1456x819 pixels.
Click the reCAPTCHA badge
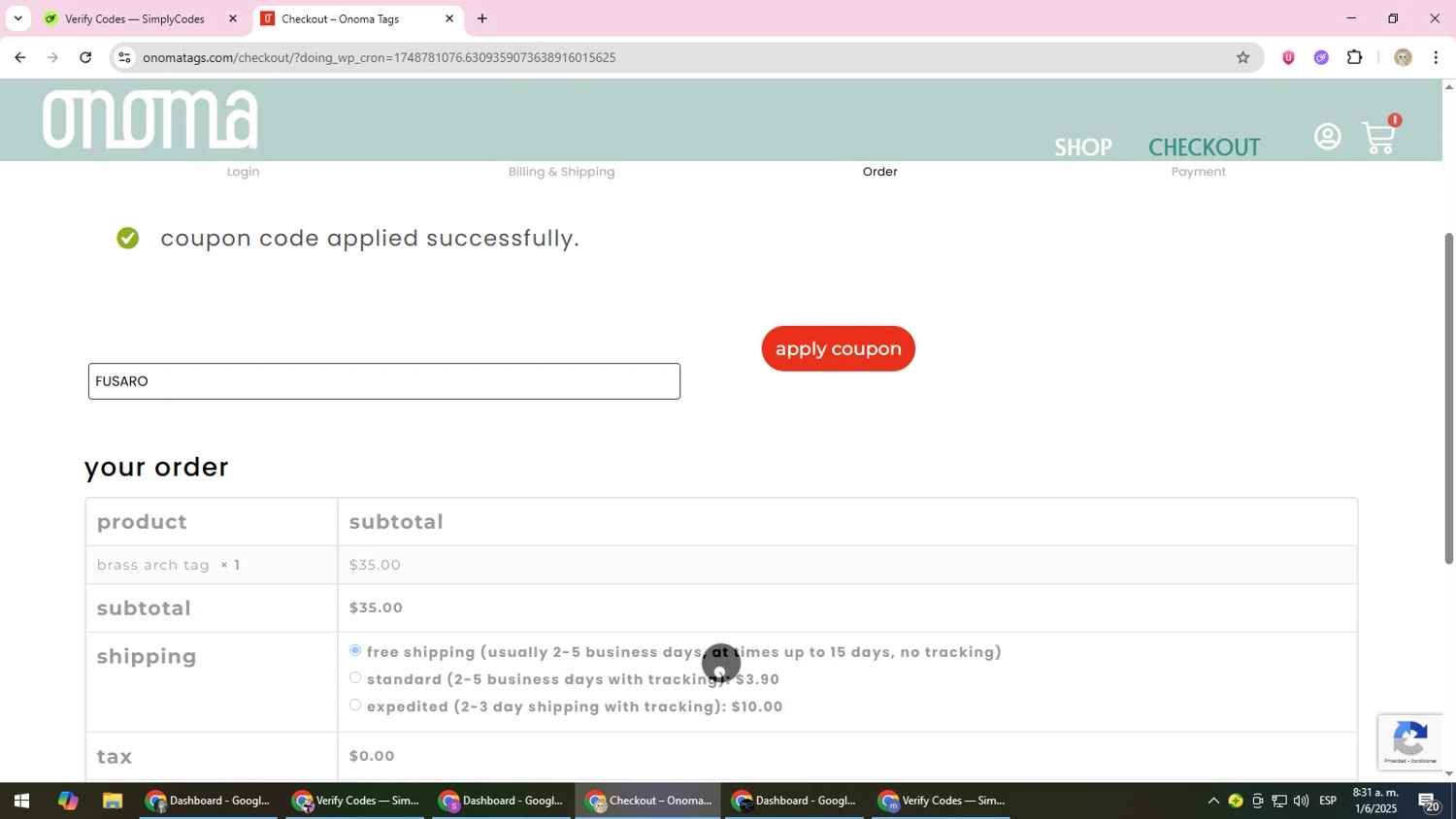coord(1410,742)
